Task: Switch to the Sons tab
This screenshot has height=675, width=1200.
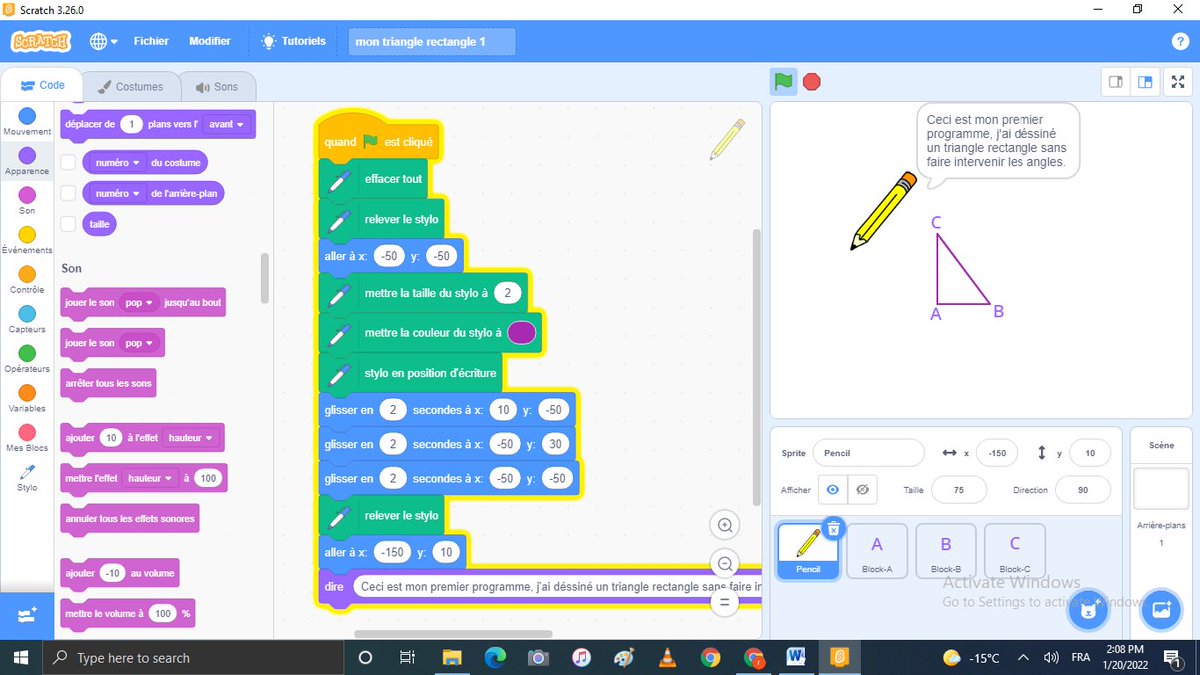Action: click(217, 86)
